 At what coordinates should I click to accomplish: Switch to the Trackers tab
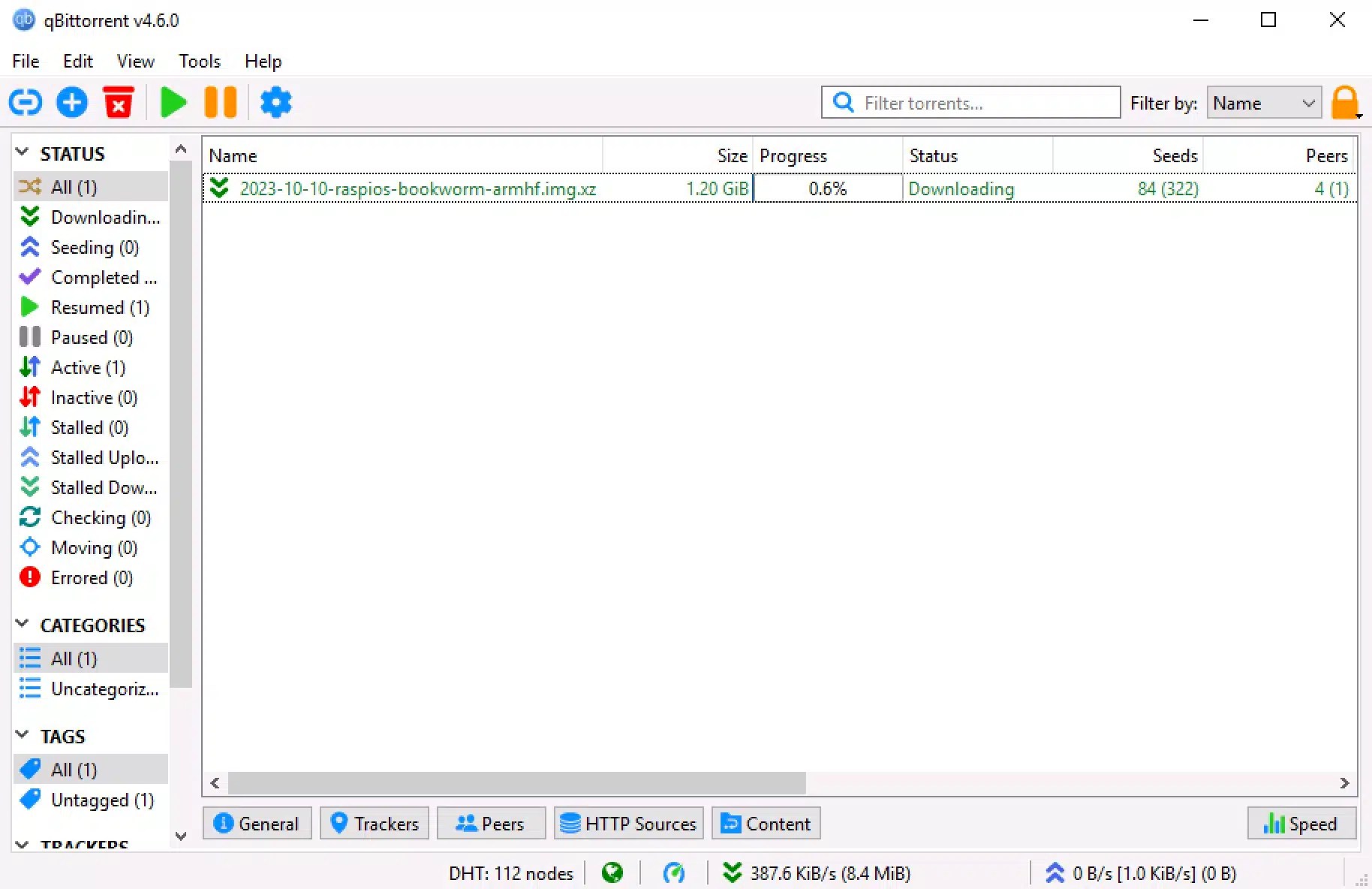tap(374, 823)
